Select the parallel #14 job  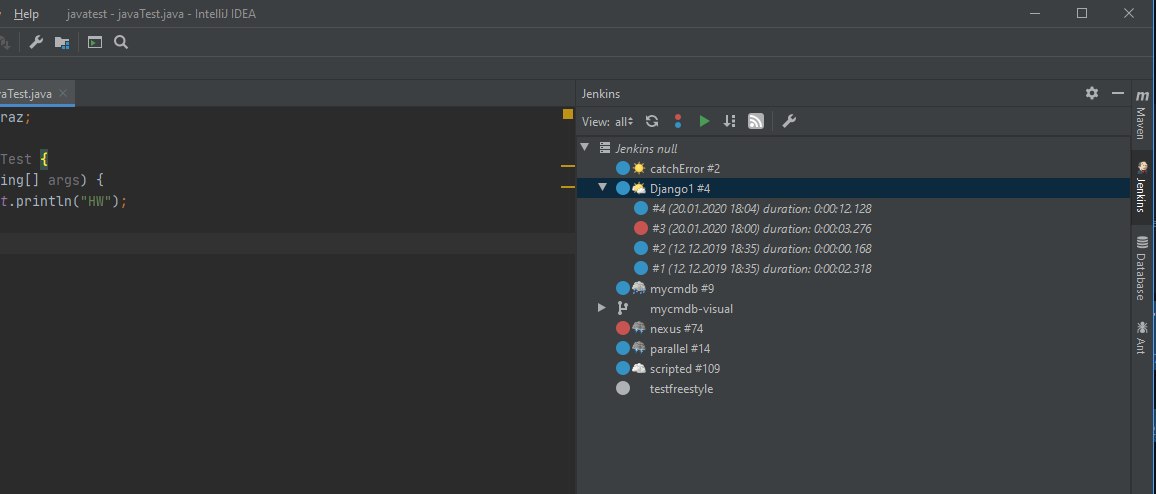(680, 348)
